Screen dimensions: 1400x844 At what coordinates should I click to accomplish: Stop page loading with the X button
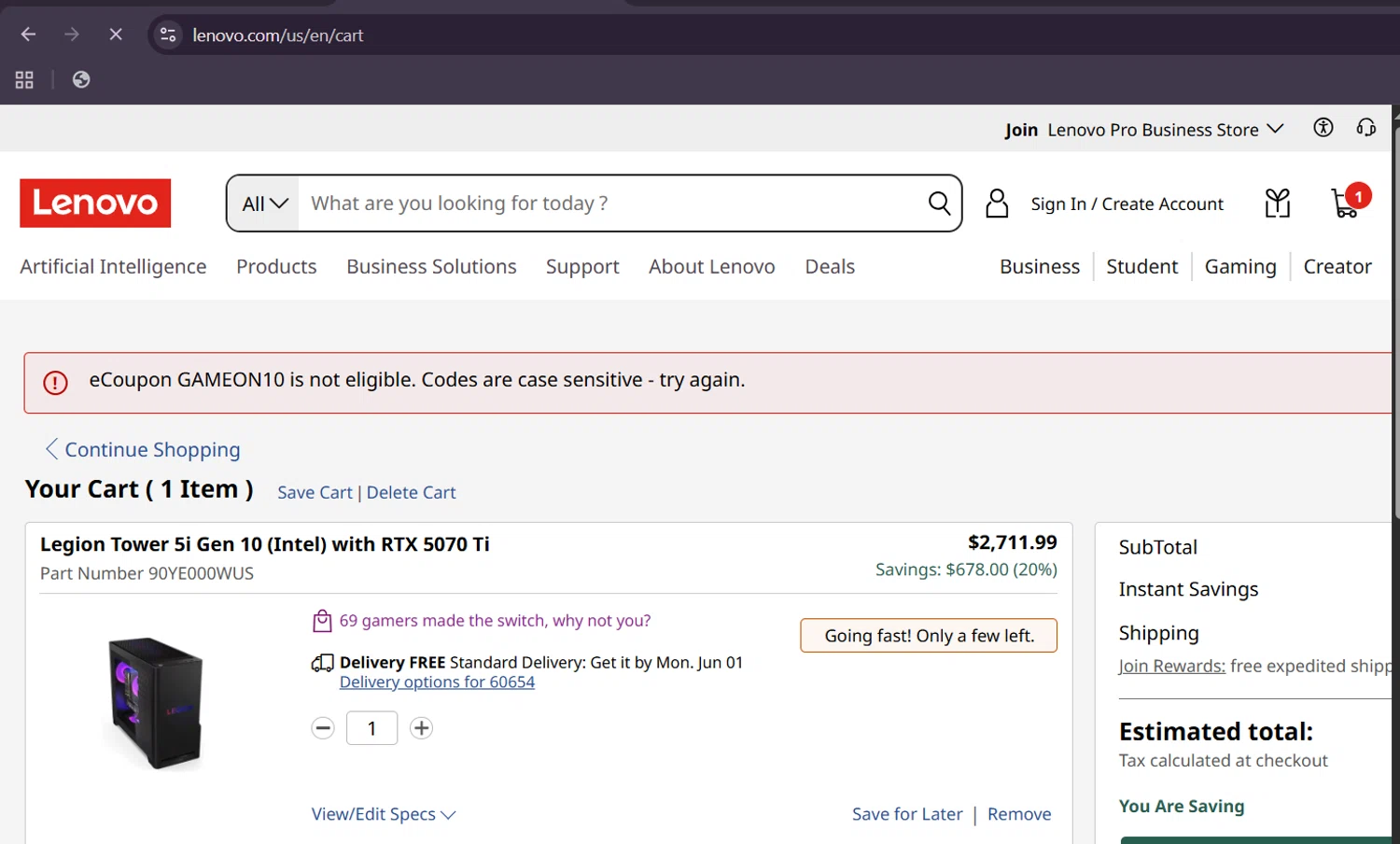click(x=116, y=35)
